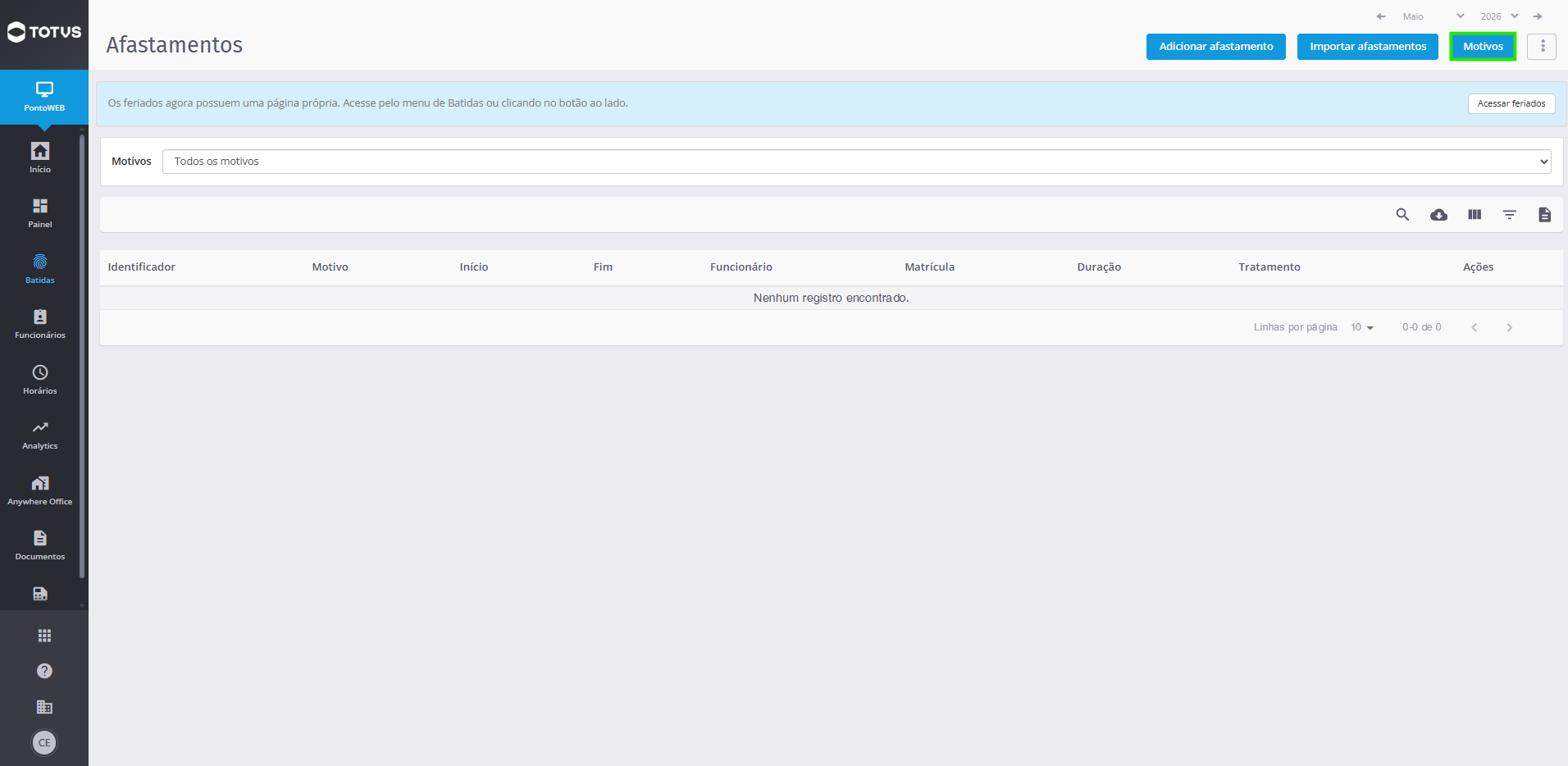
Task: Click the TOTVS logo
Action: click(44, 33)
